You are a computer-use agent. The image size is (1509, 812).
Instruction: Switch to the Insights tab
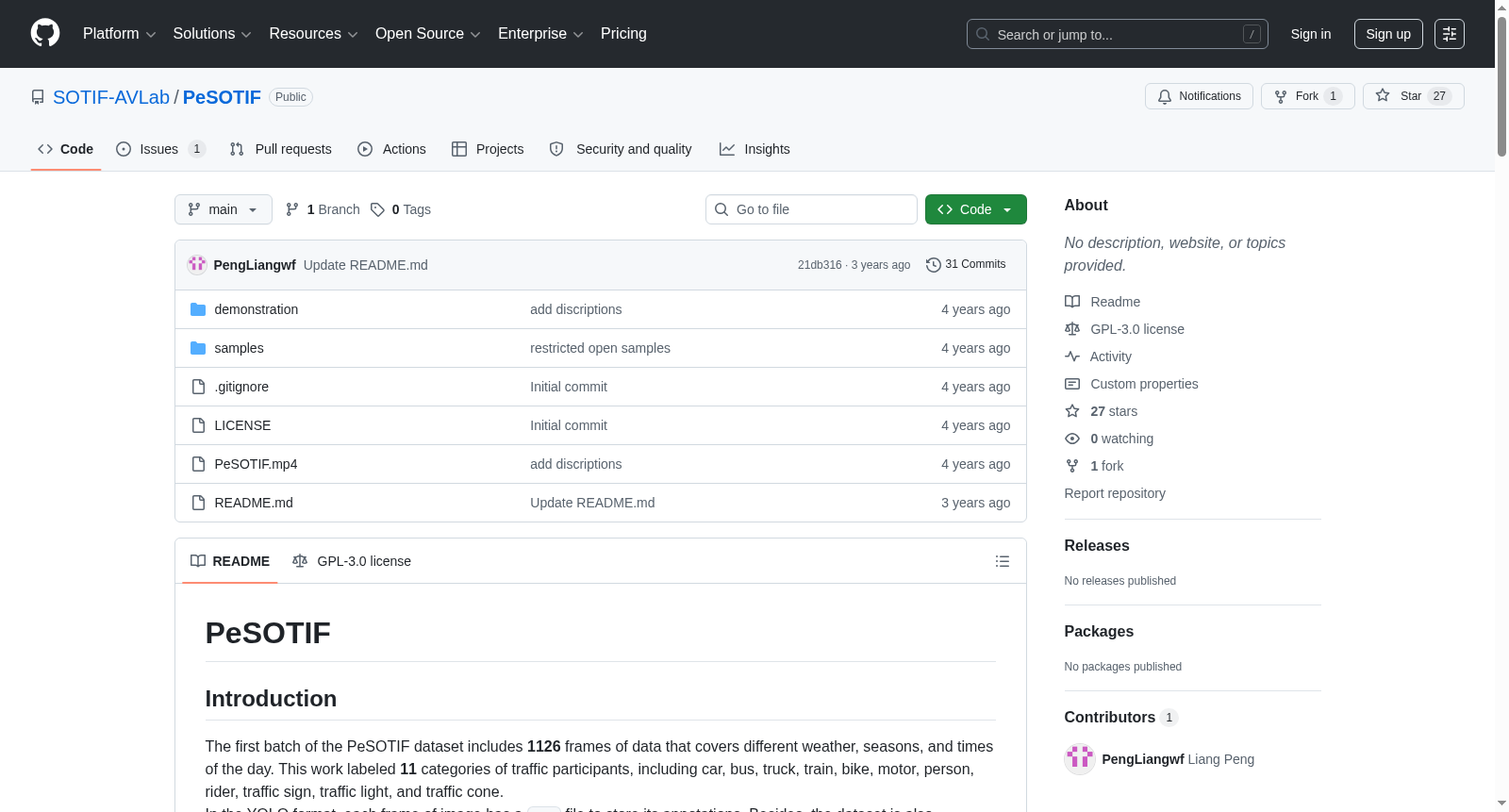tap(754, 149)
